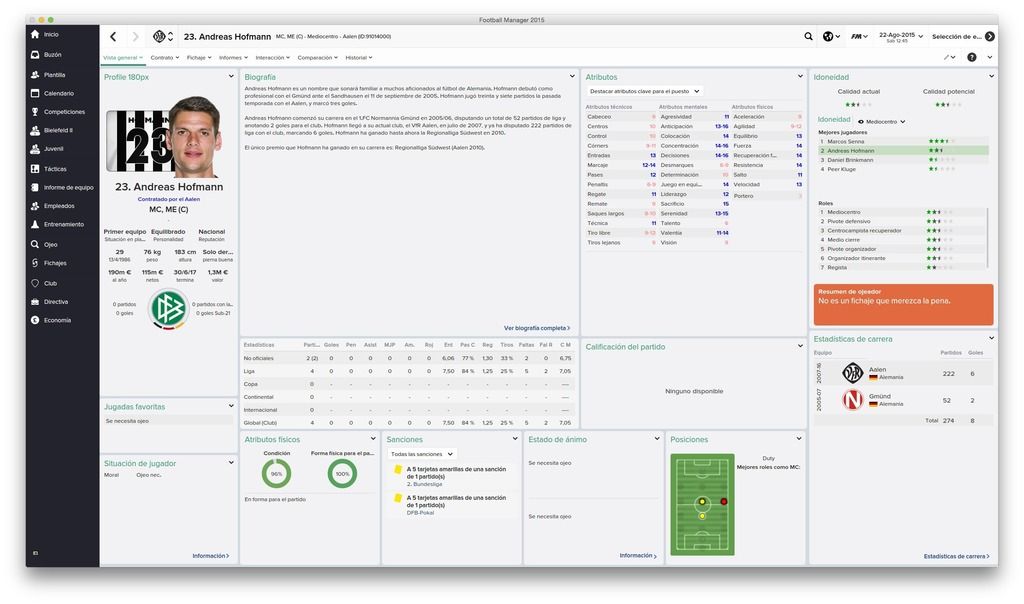
Task: Open the Tácticas tactics board icon
Action: tap(35, 168)
